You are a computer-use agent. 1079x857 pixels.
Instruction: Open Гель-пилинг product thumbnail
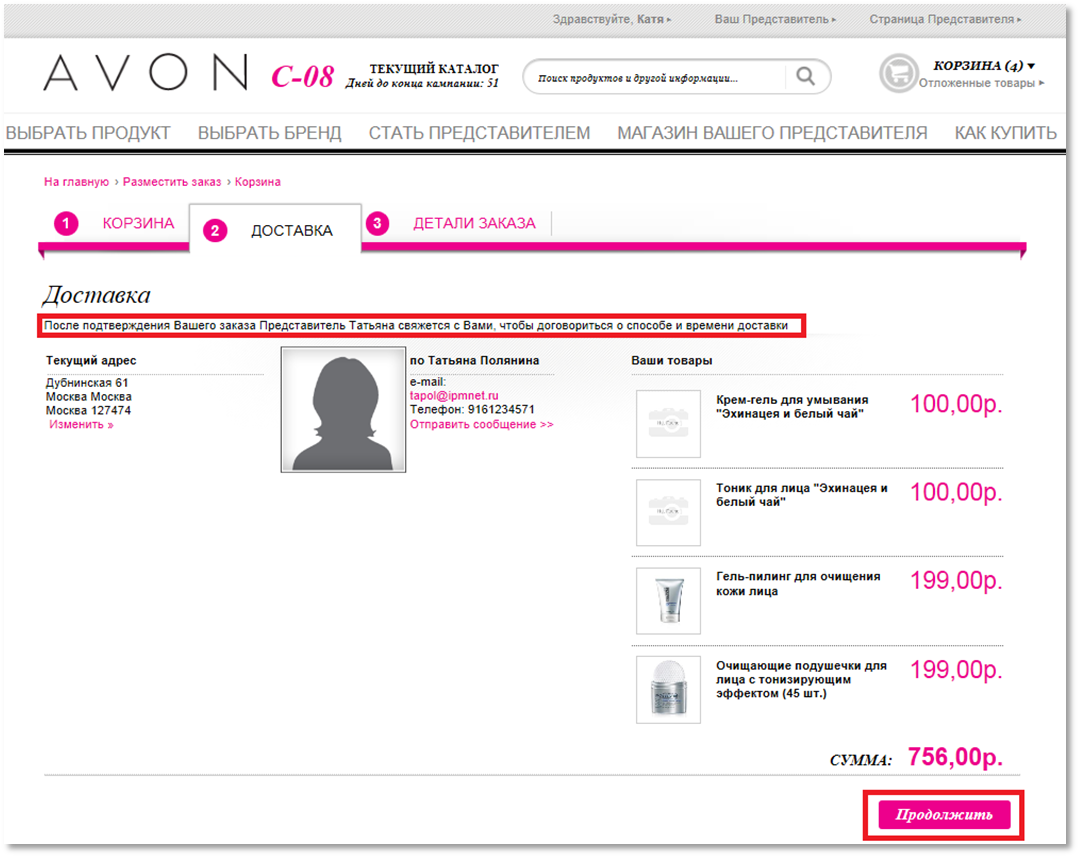[668, 601]
